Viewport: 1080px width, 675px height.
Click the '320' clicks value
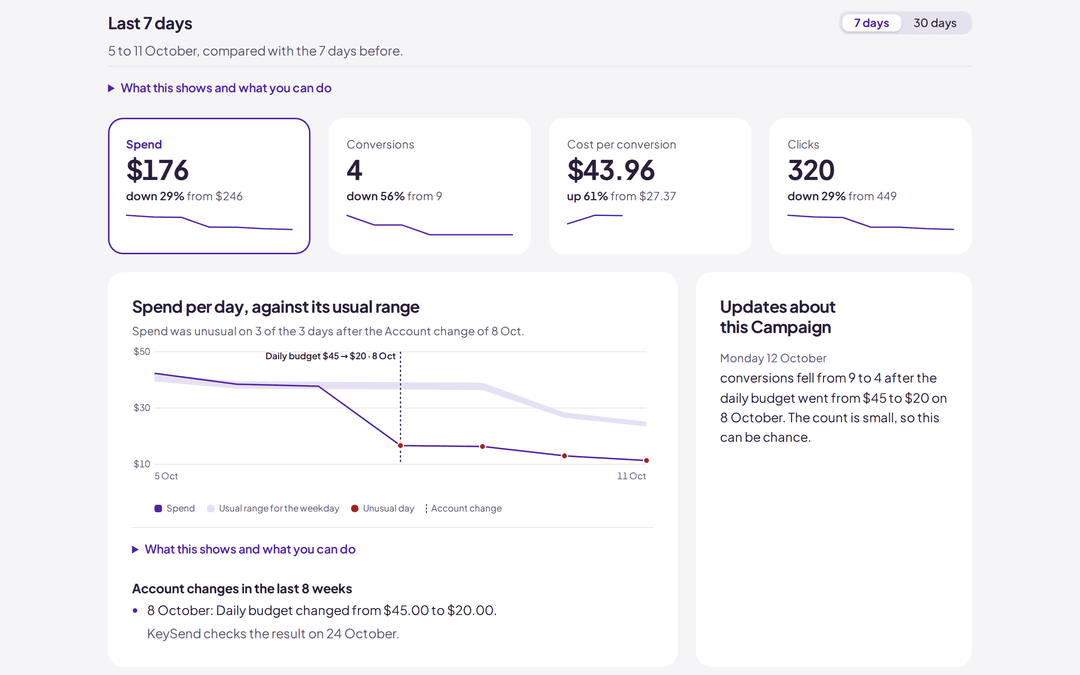tap(811, 170)
